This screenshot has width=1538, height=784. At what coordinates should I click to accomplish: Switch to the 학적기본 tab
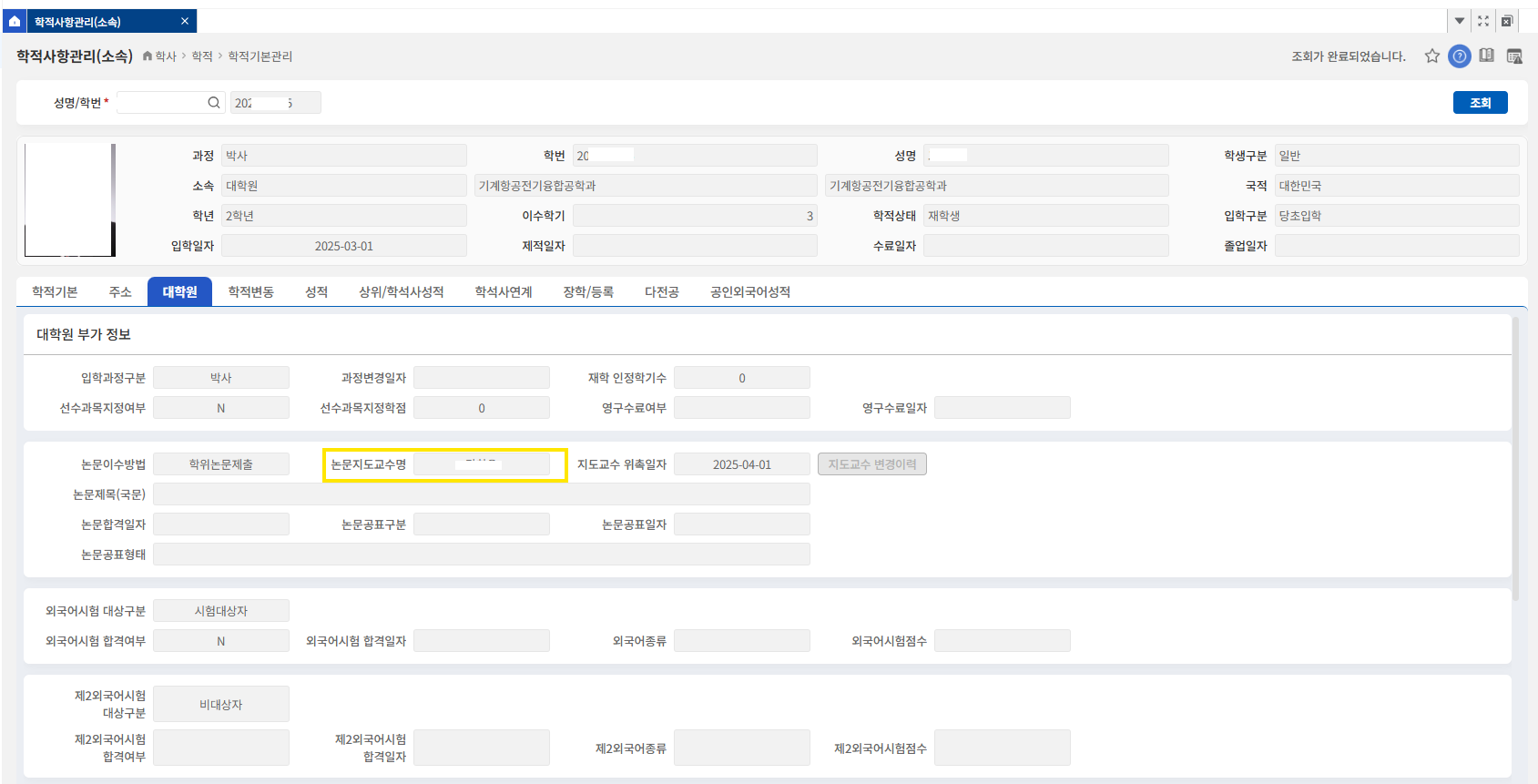pyautogui.click(x=55, y=291)
